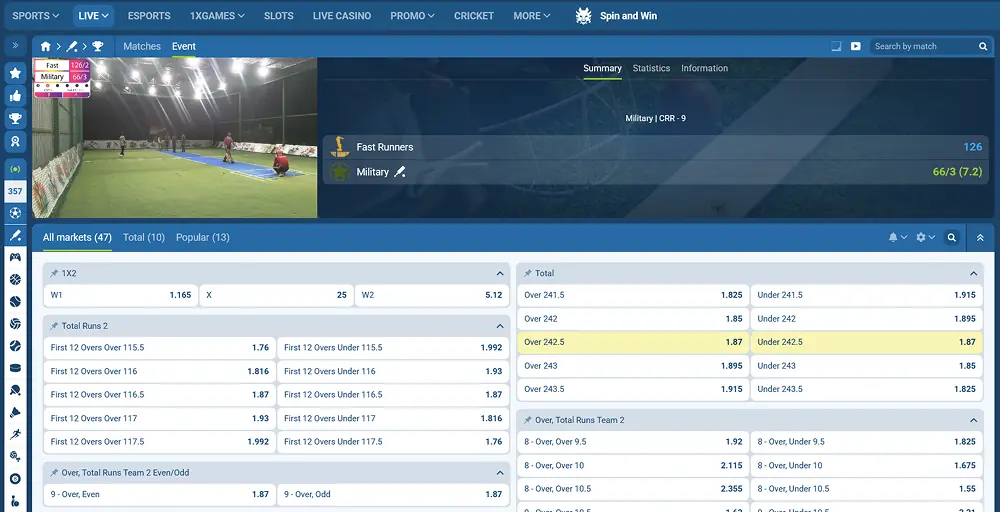This screenshot has width=1000, height=512.
Task: Toggle the mini window layout icon
Action: (x=836, y=47)
